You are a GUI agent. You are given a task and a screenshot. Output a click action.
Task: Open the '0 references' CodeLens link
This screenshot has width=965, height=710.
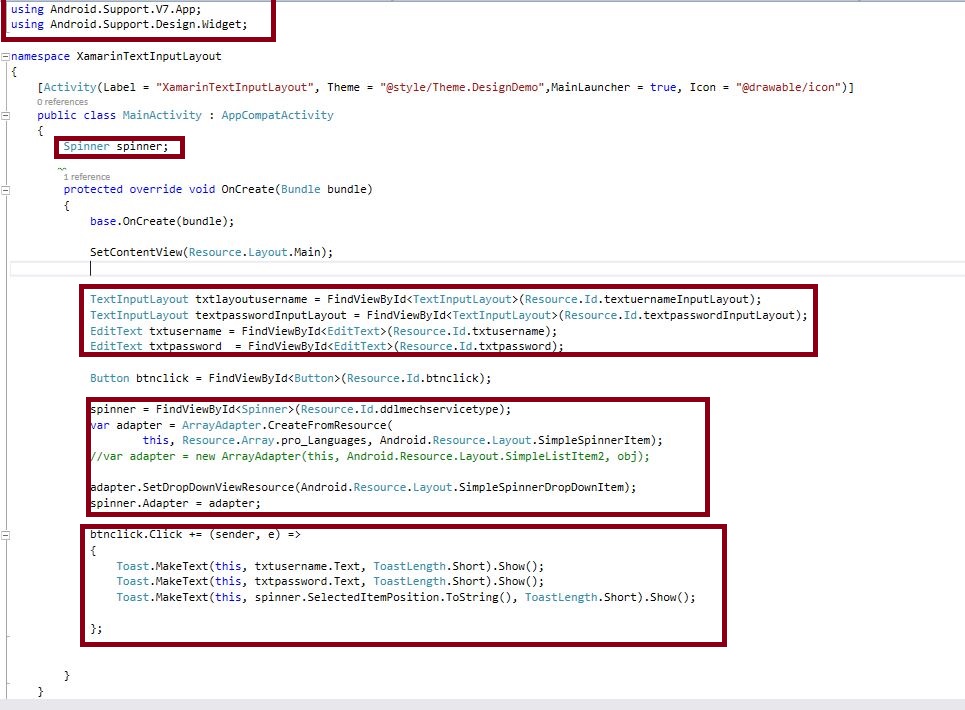62,102
